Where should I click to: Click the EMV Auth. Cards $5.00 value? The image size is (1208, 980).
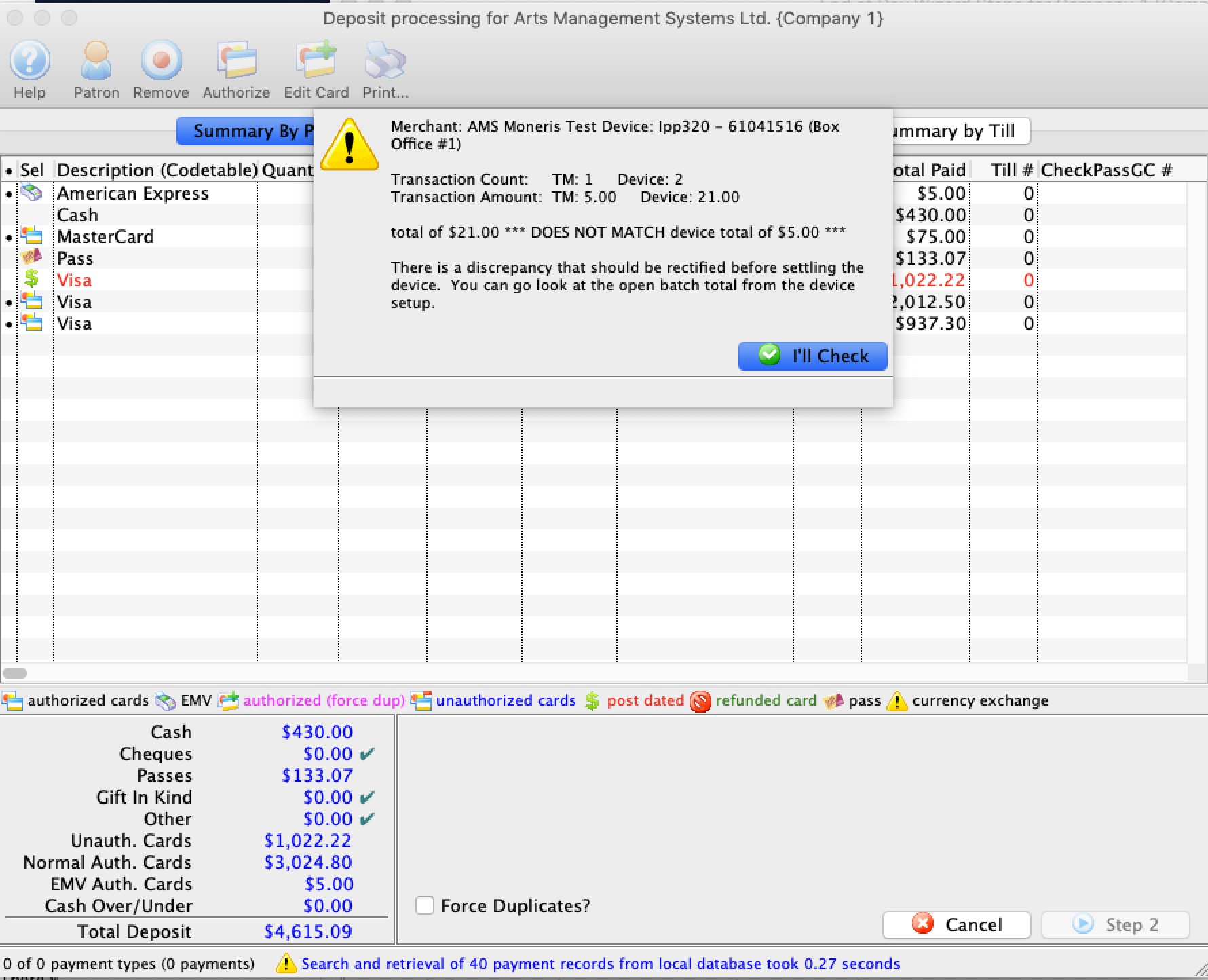329,884
